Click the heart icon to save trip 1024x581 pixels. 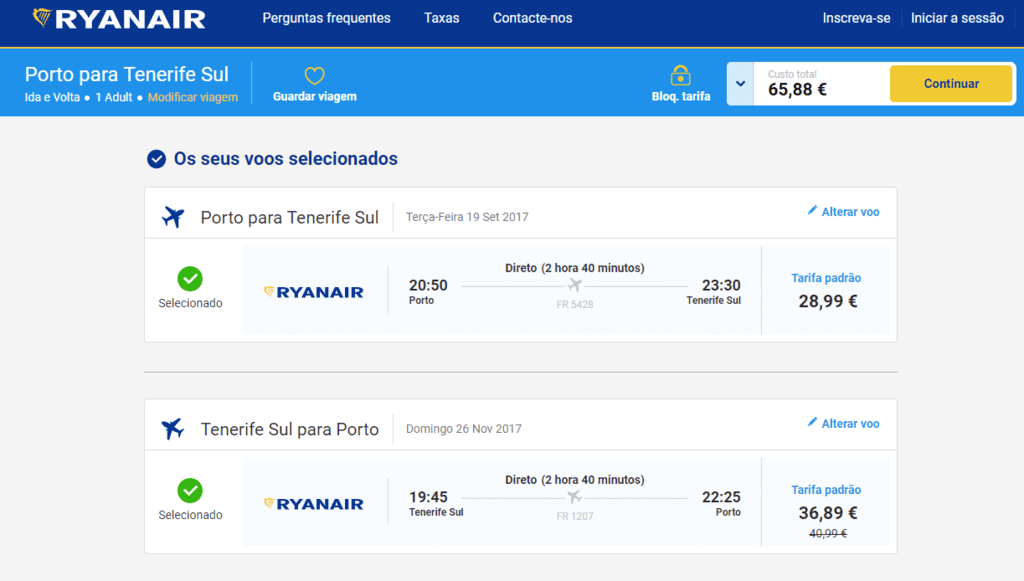click(x=315, y=76)
